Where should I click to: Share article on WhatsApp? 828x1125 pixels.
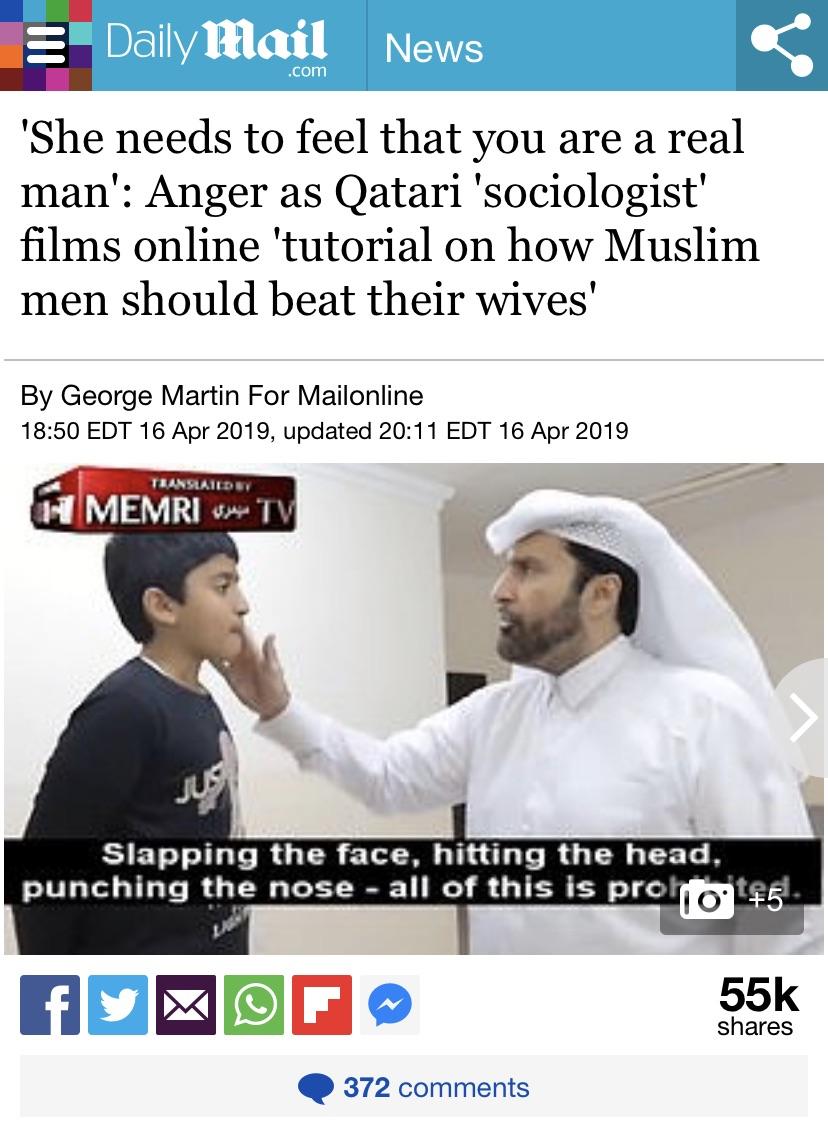pos(254,1004)
